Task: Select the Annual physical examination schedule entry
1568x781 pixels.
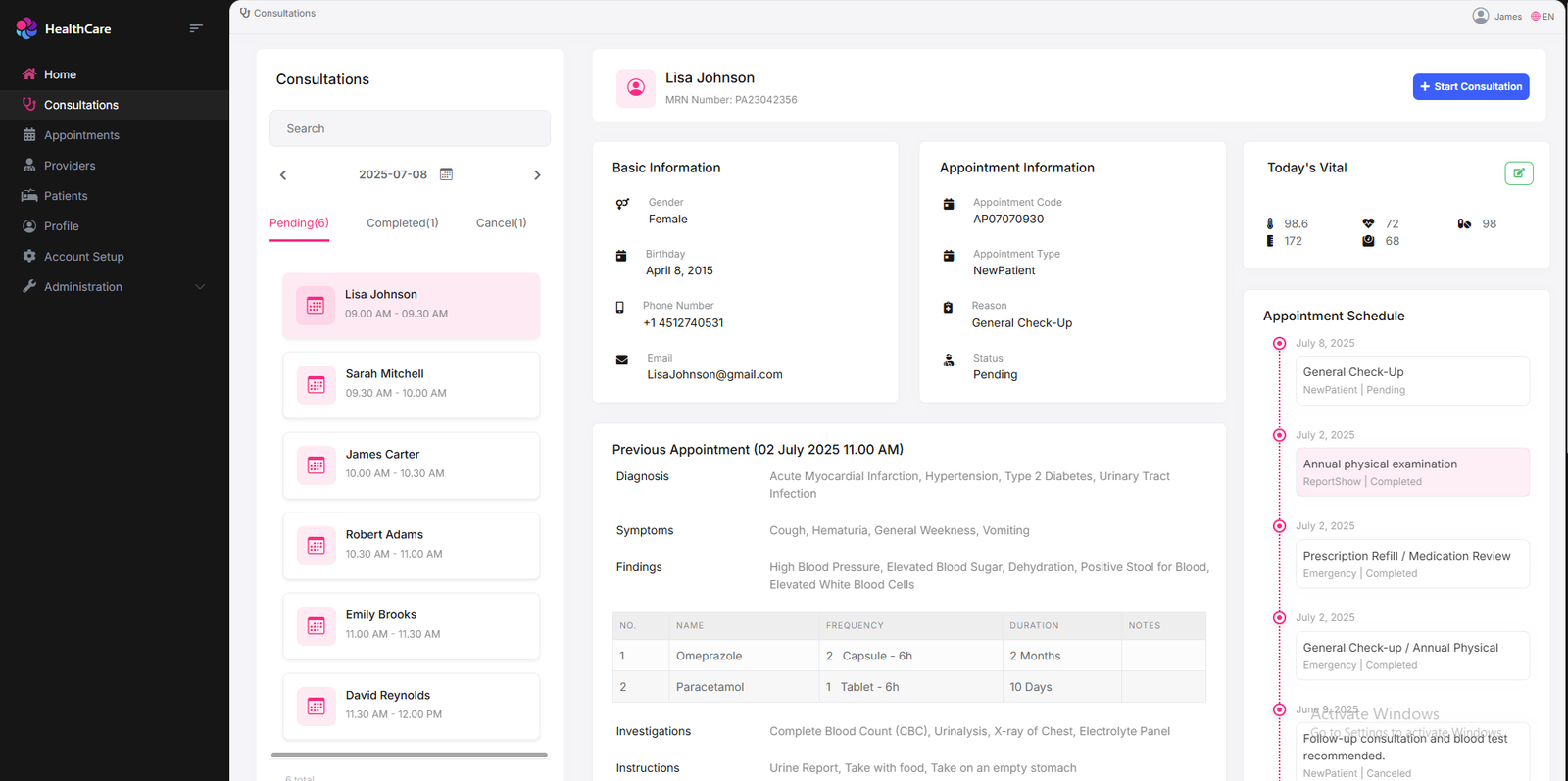Action: coord(1411,472)
